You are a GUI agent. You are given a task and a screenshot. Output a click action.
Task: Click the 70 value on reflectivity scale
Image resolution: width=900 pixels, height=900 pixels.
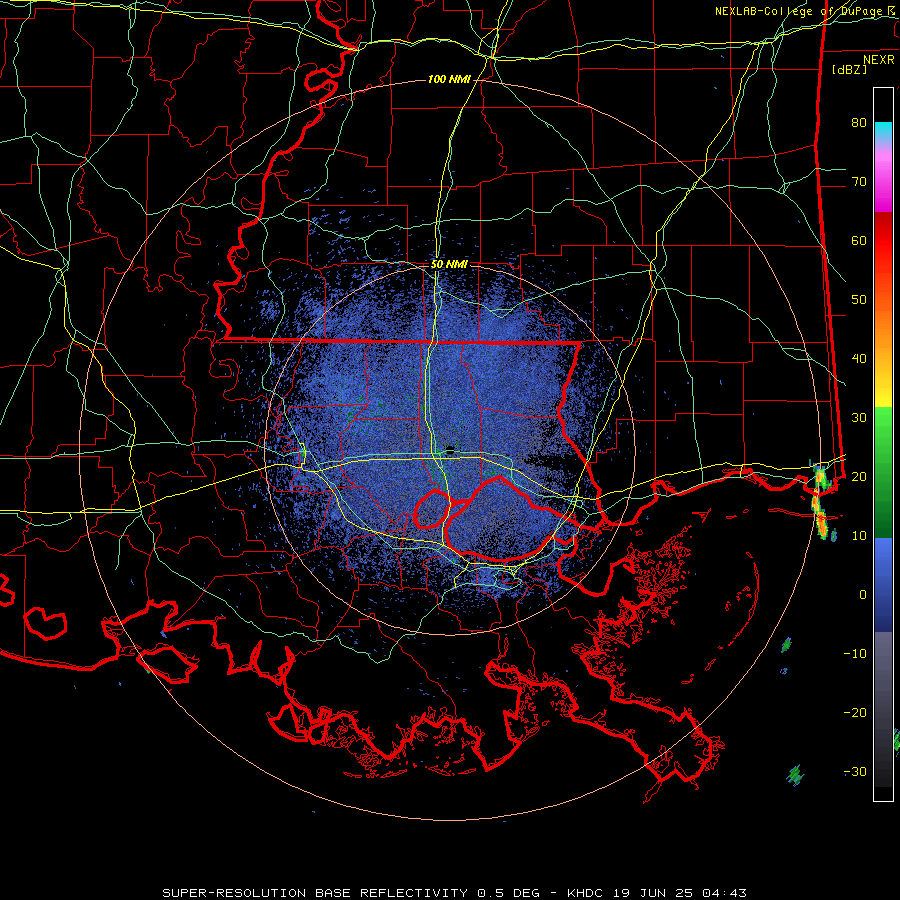(x=859, y=181)
